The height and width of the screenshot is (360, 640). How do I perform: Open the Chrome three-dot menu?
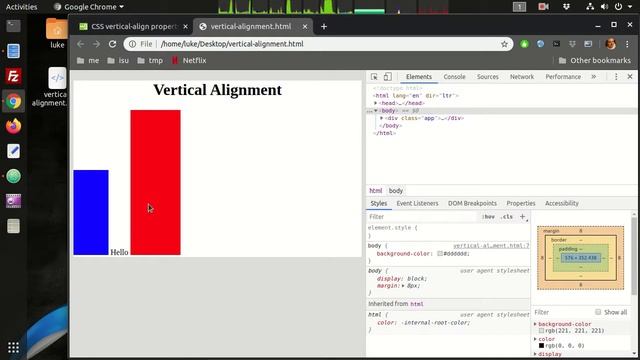pyautogui.click(x=627, y=44)
